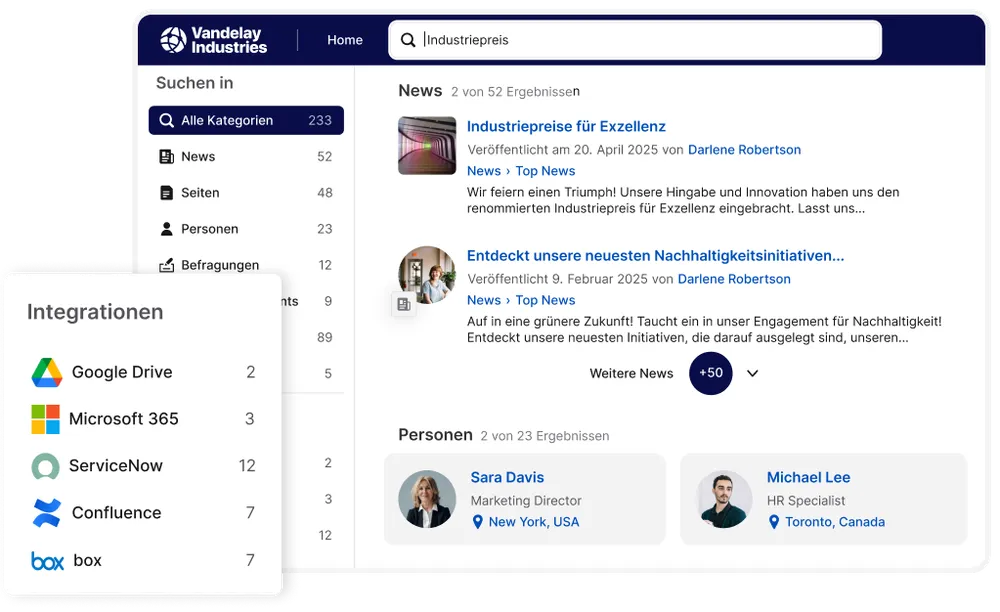
Task: Select the Microsoft 365 integration
Action: click(x=143, y=419)
